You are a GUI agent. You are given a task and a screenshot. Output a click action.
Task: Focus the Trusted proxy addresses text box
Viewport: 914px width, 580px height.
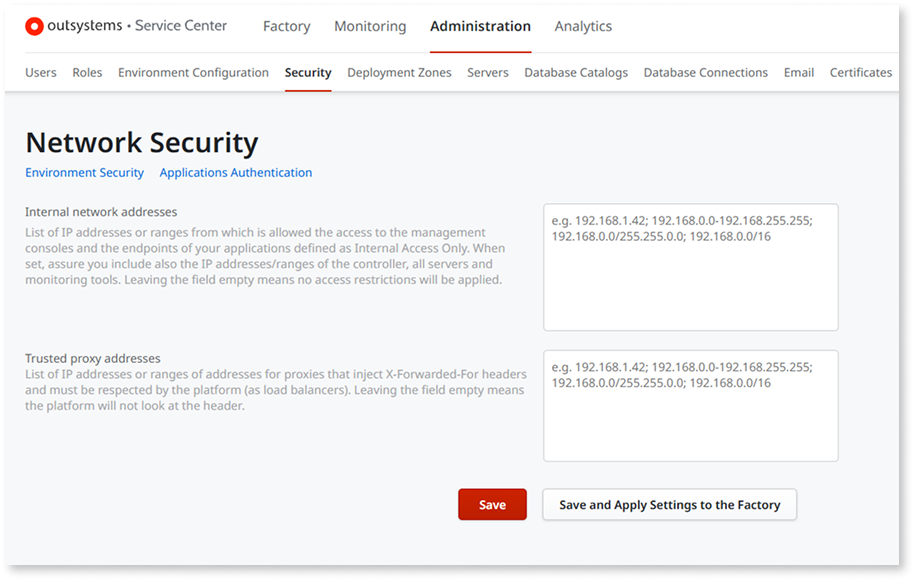(x=691, y=406)
